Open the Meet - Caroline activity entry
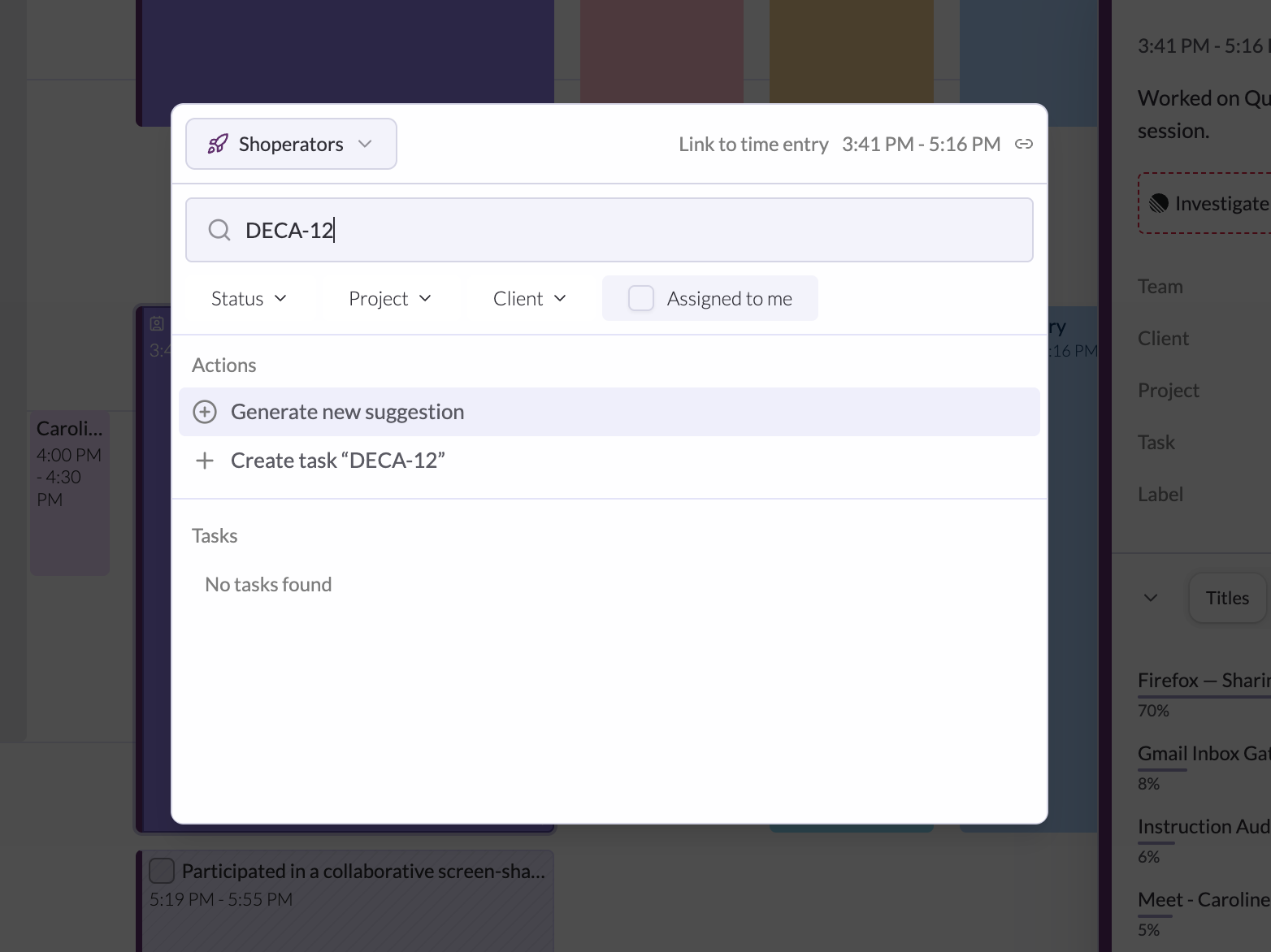1271x952 pixels. coord(1204,900)
